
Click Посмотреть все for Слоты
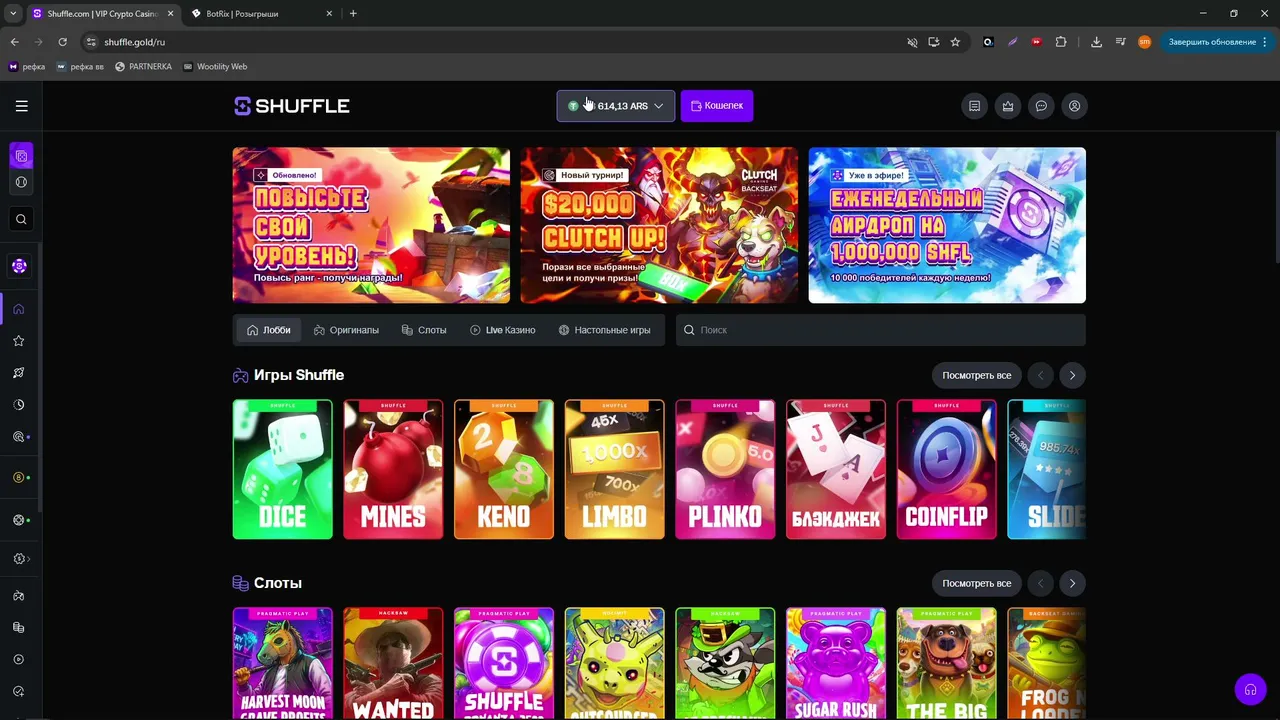coord(976,583)
